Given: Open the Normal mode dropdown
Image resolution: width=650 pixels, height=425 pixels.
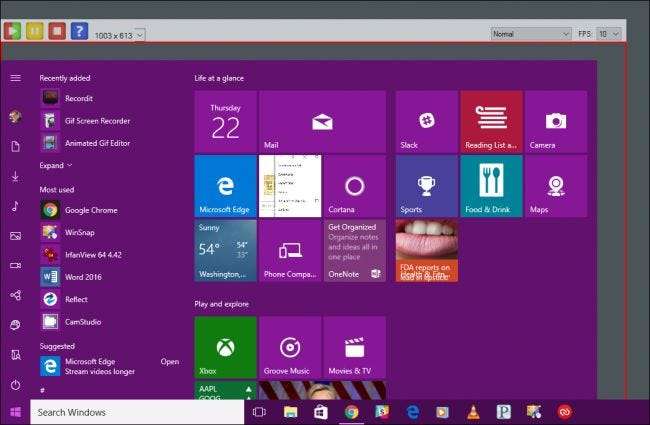Looking at the screenshot, I should [531, 33].
